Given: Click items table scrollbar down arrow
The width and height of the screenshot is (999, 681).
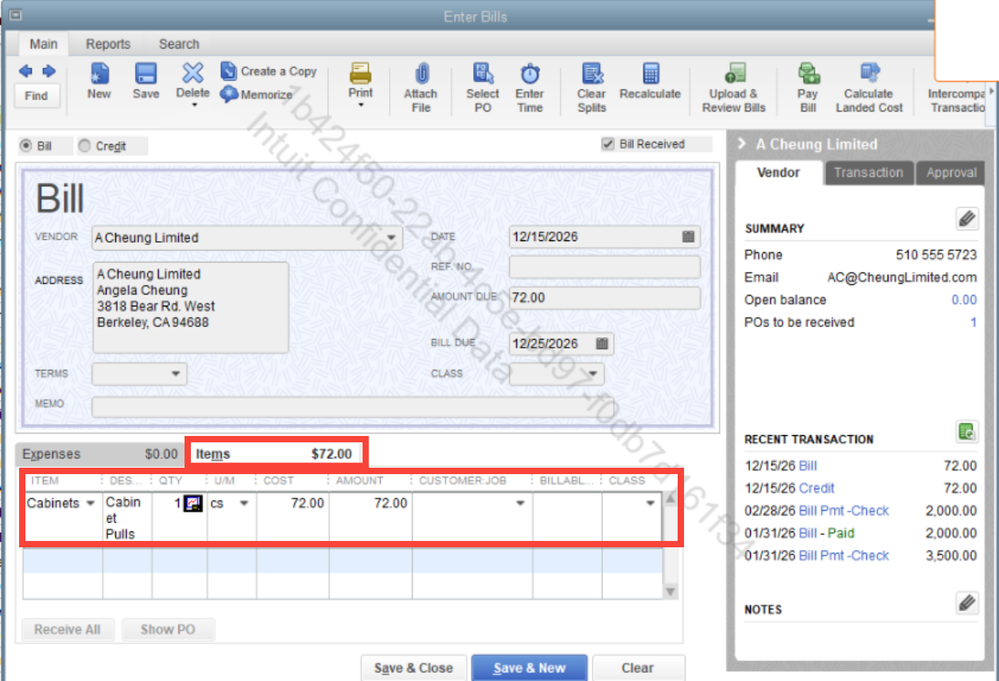Looking at the screenshot, I should [x=670, y=592].
